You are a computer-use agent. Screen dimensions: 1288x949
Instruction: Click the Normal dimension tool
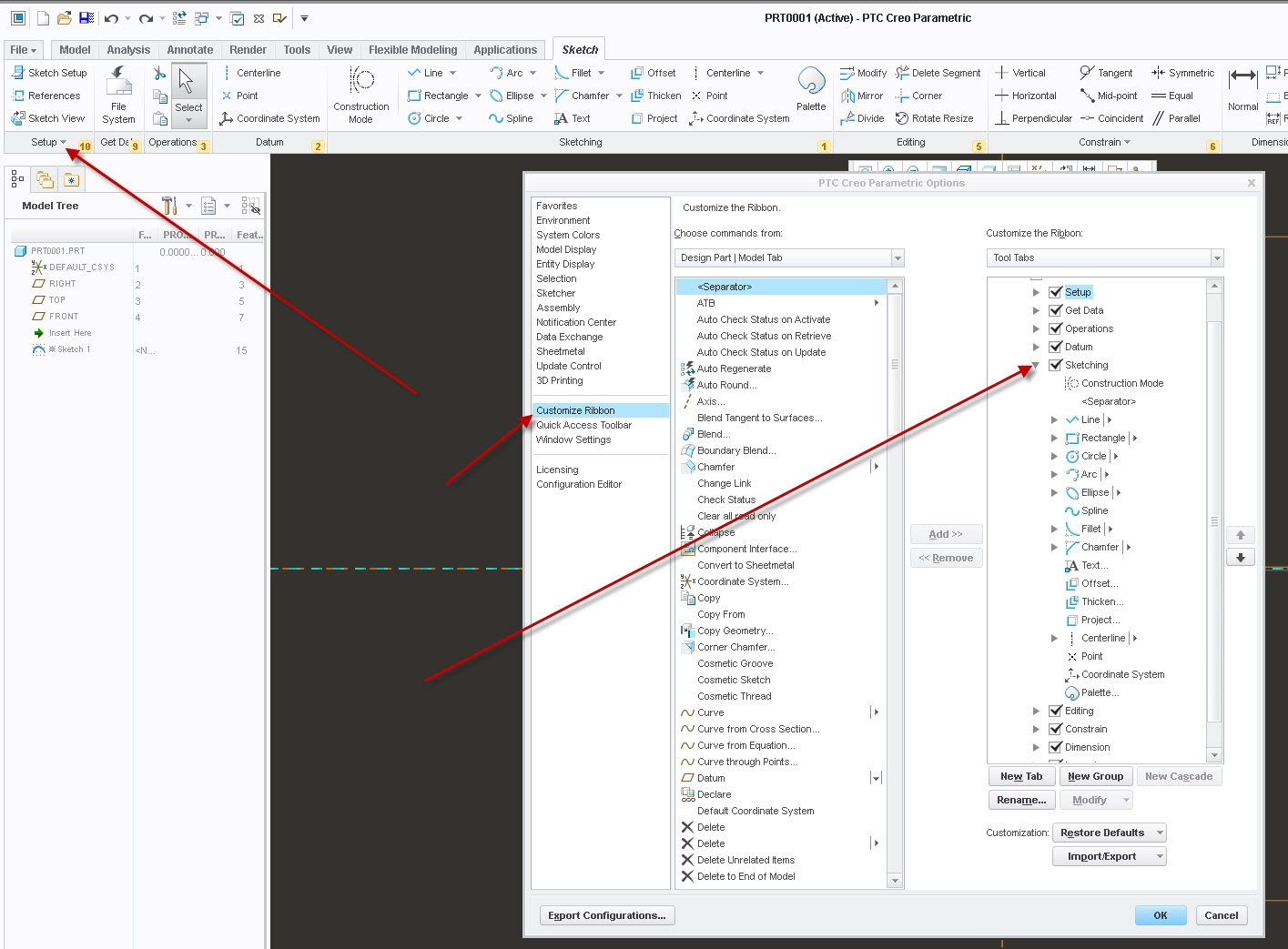[x=1243, y=89]
